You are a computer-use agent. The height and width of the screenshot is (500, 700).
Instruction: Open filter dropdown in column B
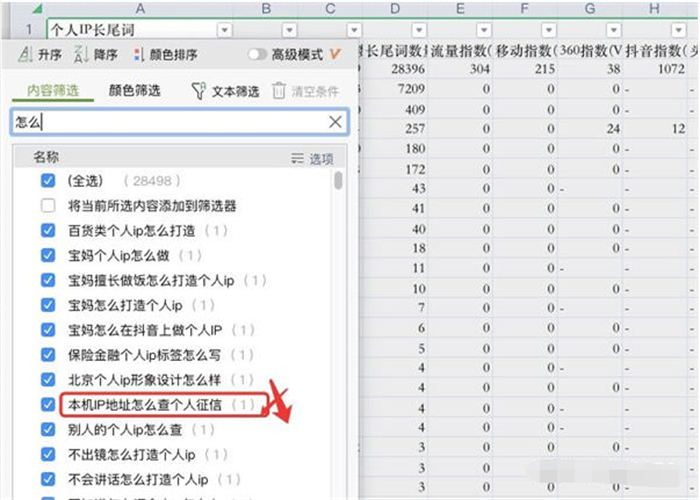[x=289, y=30]
